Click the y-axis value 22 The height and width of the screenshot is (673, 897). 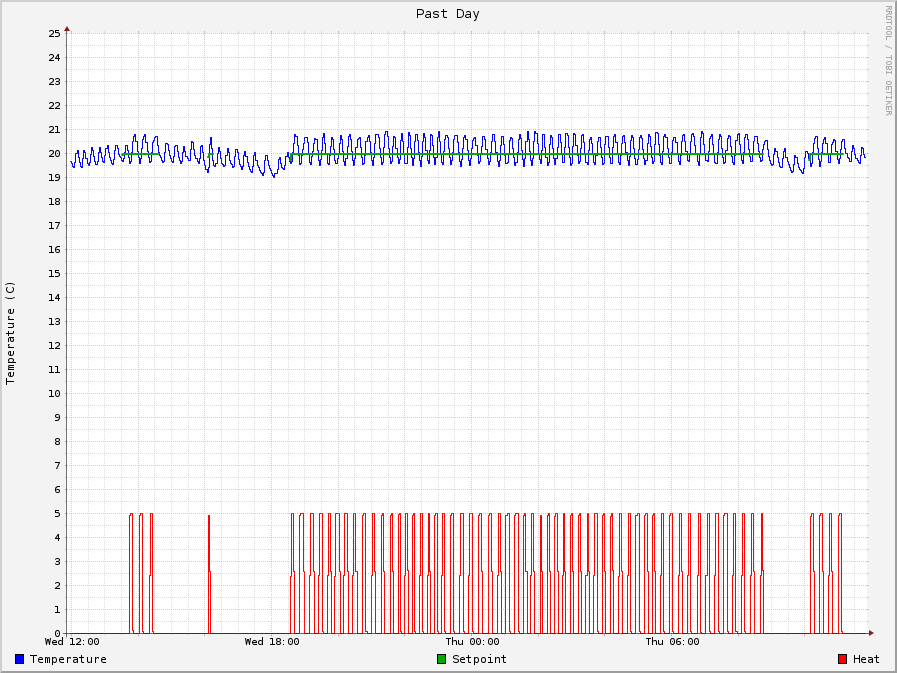[x=54, y=106]
